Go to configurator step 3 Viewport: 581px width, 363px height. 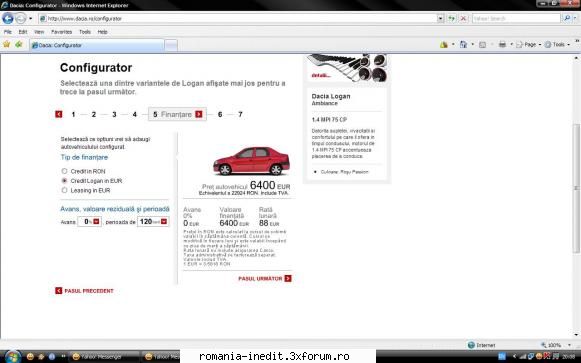[x=114, y=114]
